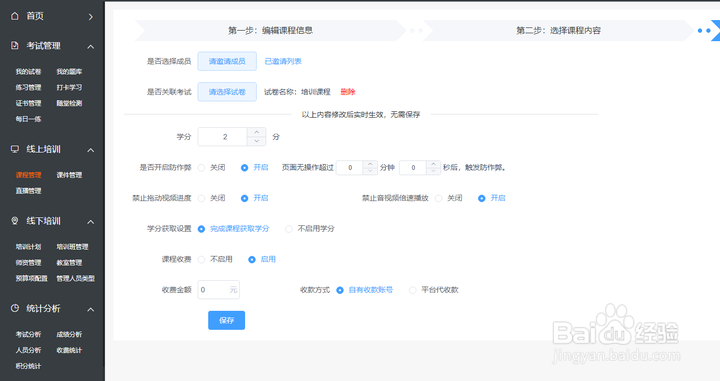Increase 分钟 value with up arrow
The height and width of the screenshot is (381, 720).
[370, 164]
